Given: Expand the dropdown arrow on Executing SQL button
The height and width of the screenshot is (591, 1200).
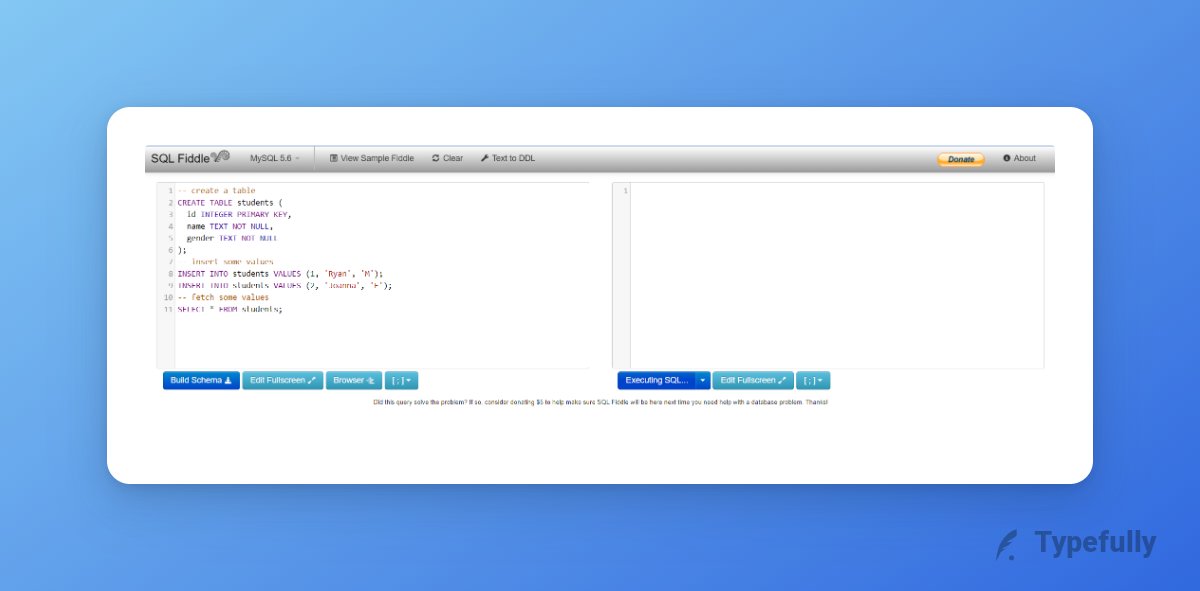Looking at the screenshot, I should tap(701, 380).
